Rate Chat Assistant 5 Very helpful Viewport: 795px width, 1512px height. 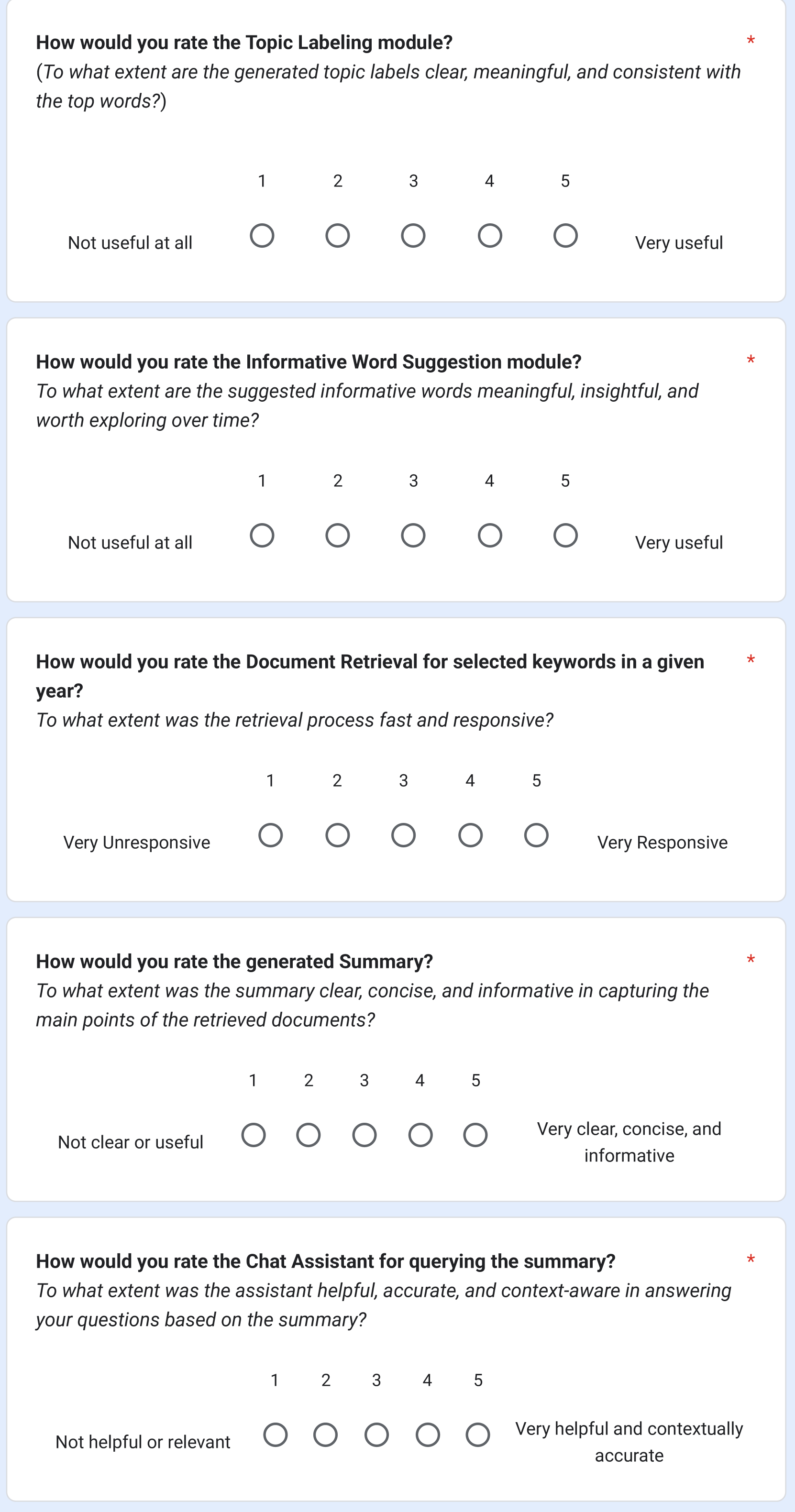pos(478,1435)
